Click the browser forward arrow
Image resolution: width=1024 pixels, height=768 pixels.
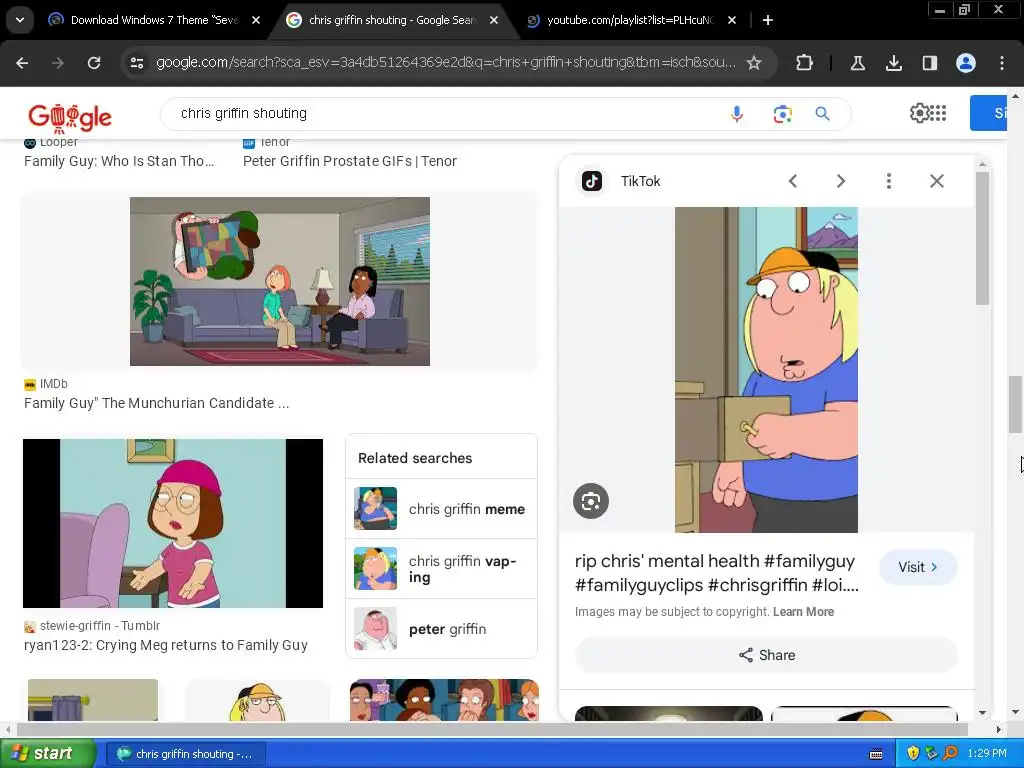click(x=57, y=63)
